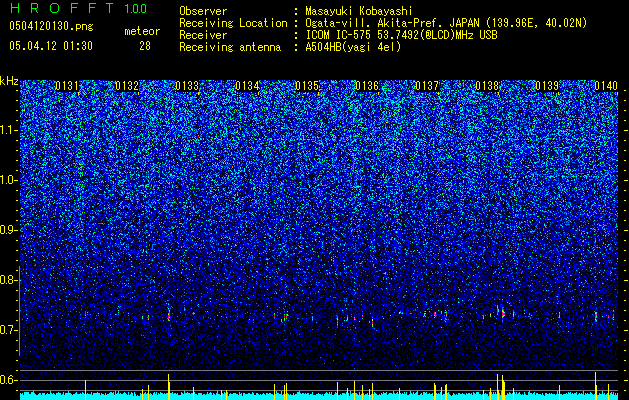Click the 1.1 kHz axis label
629x400 pixels.
pos(9,130)
